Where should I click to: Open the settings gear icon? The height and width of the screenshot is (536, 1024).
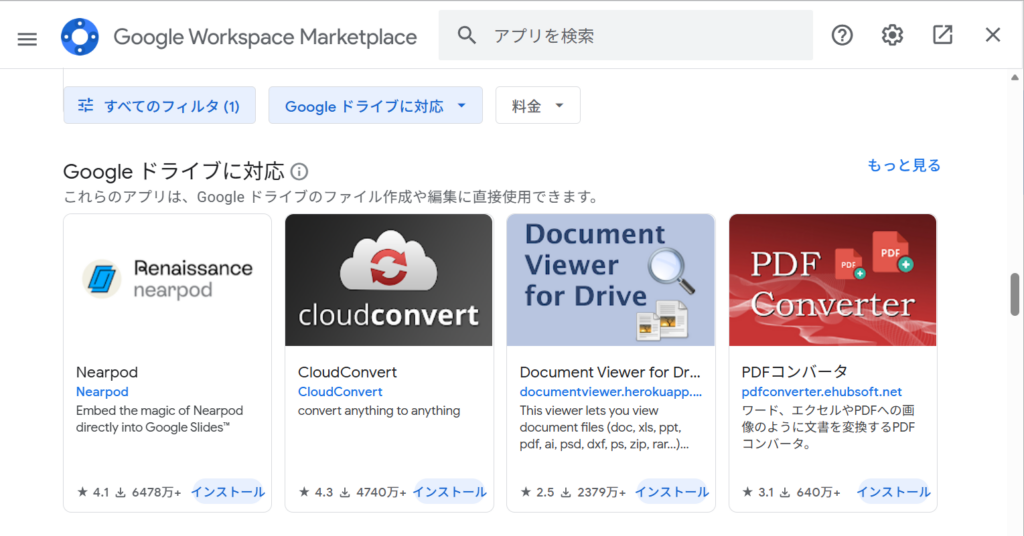[892, 36]
